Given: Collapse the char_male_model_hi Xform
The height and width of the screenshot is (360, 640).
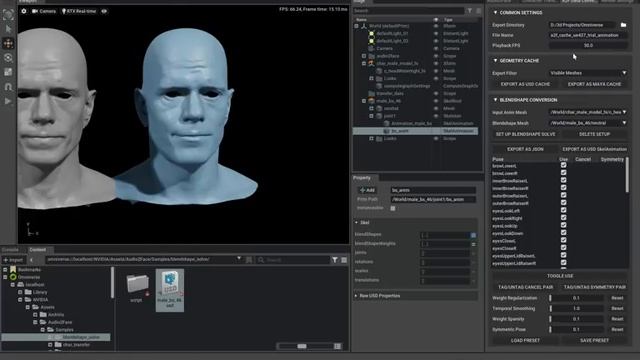Looking at the screenshot, I should (x=364, y=64).
